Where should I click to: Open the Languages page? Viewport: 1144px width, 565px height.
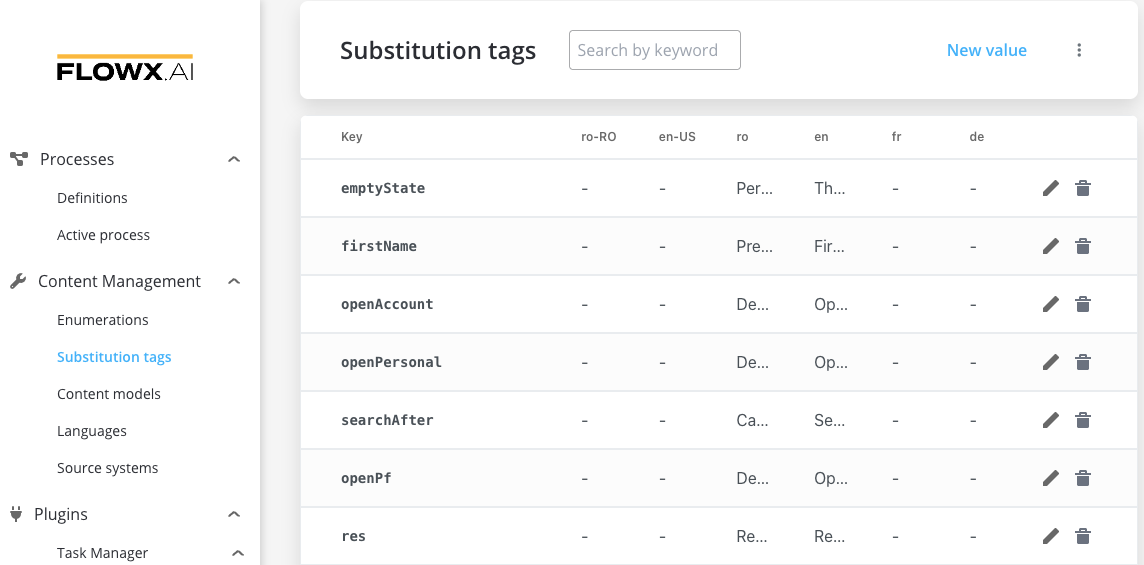pyautogui.click(x=92, y=431)
